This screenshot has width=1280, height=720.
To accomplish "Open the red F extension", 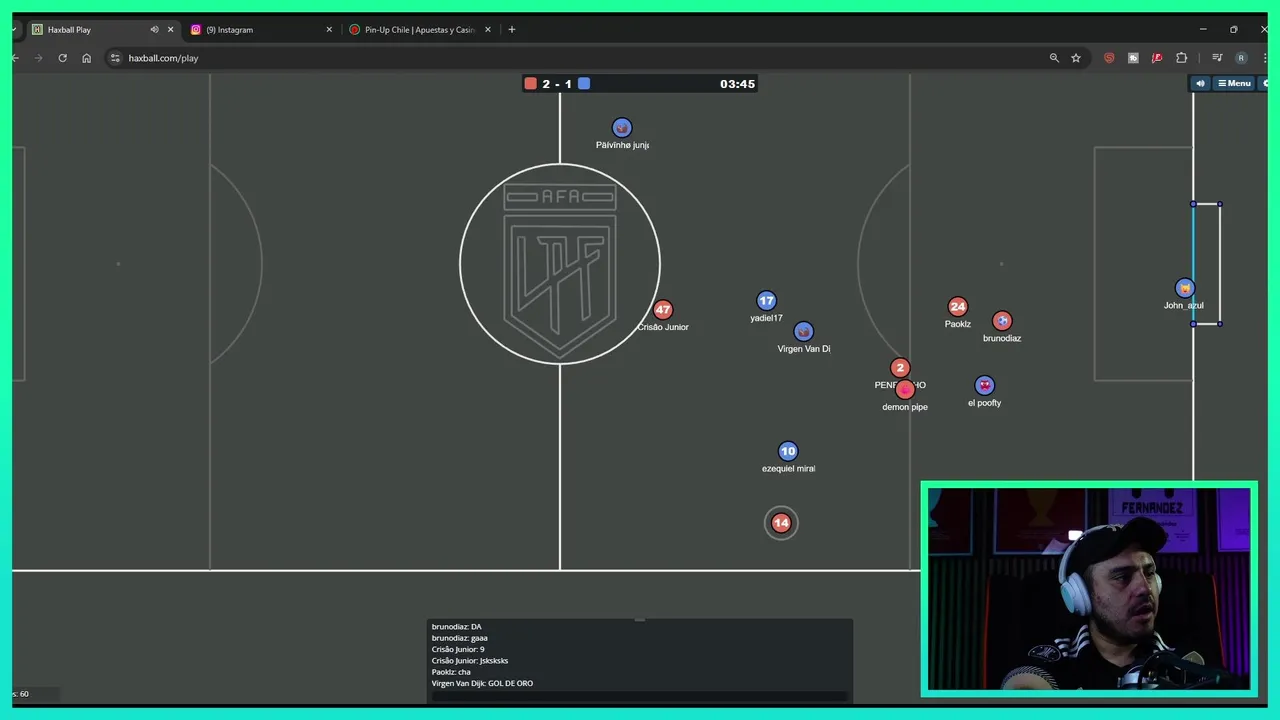I will tap(1157, 58).
